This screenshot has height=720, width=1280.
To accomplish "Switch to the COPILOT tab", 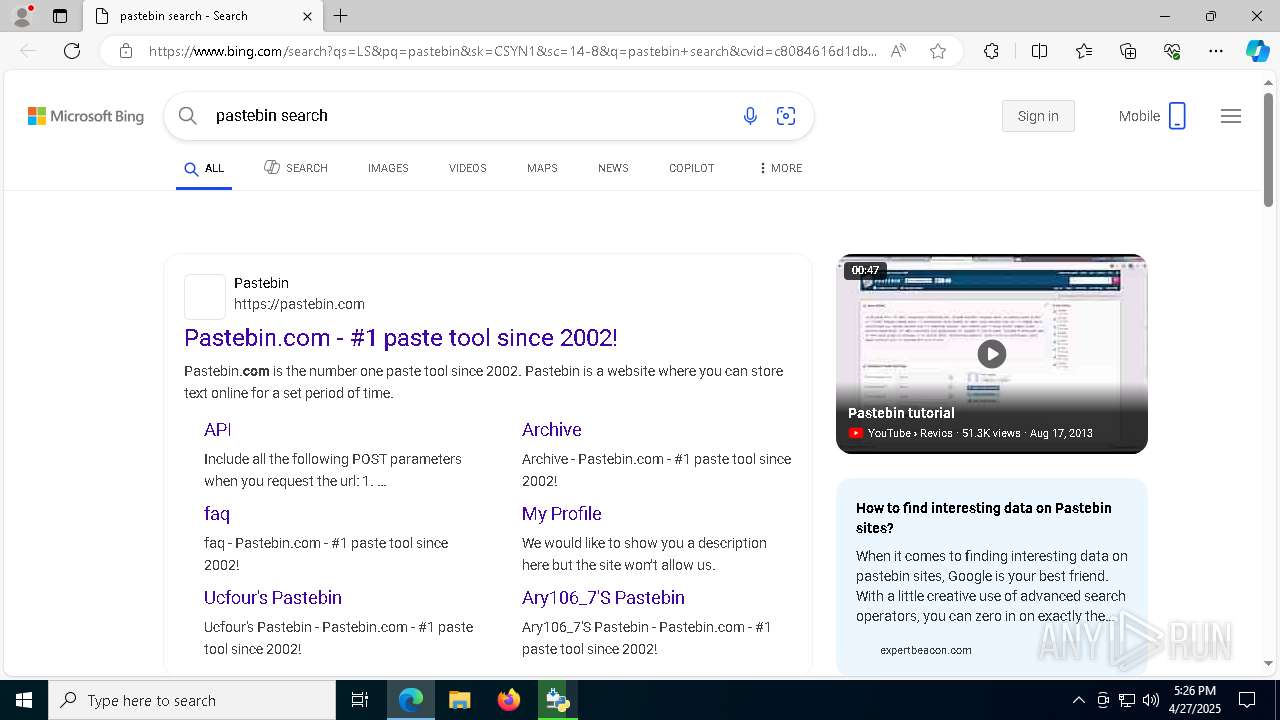I will coord(692,168).
